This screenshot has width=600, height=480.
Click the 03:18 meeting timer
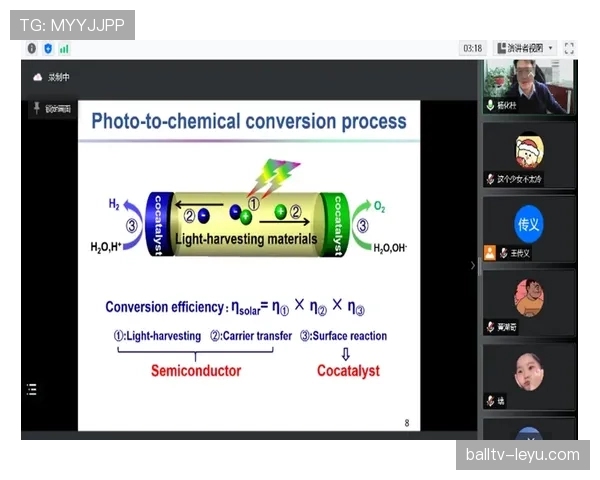472,48
